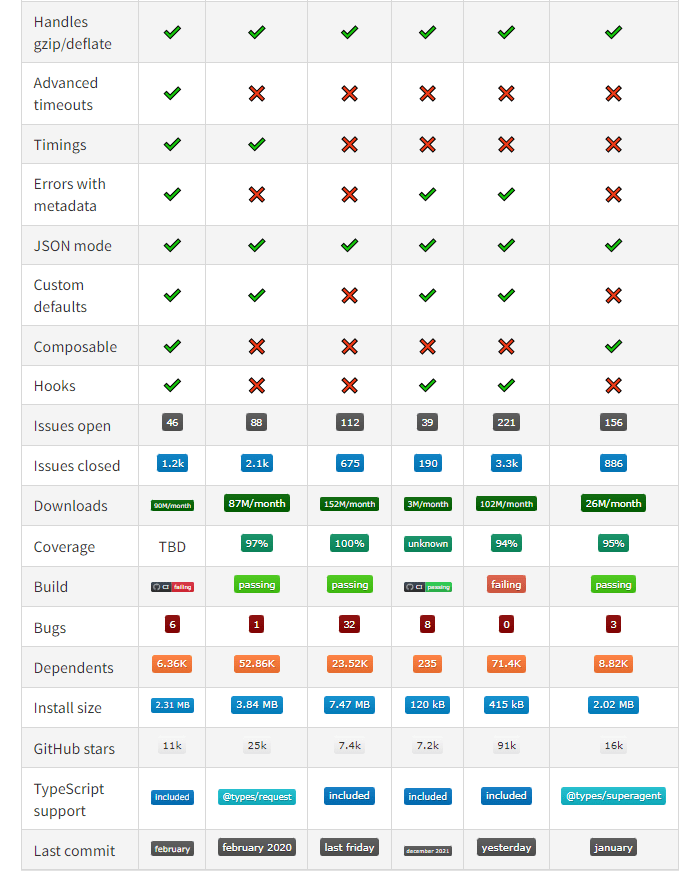Click the last red cross in Hooks row
Viewport: 691px width, 874px height.
click(613, 385)
